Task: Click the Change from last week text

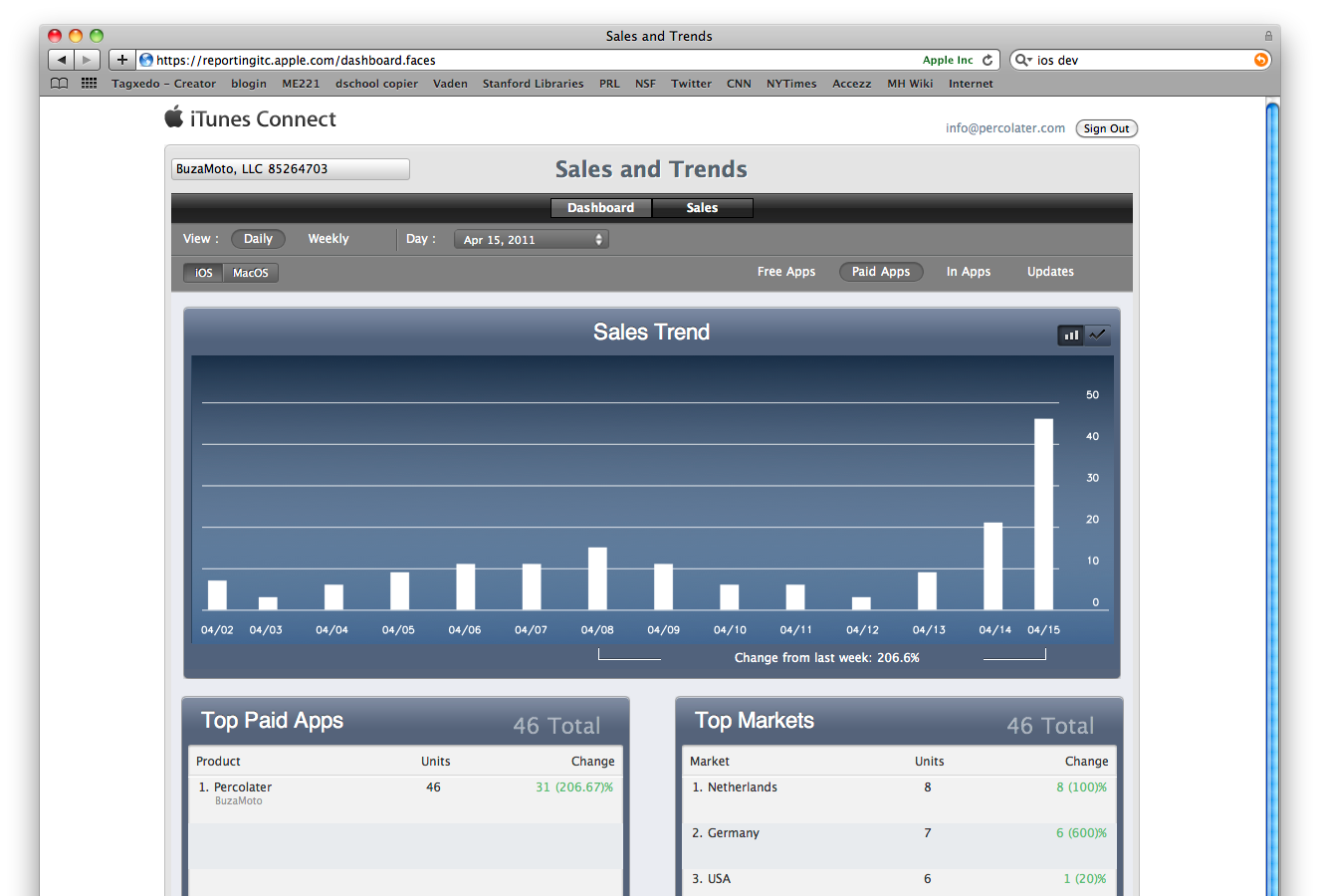Action: pos(826,658)
